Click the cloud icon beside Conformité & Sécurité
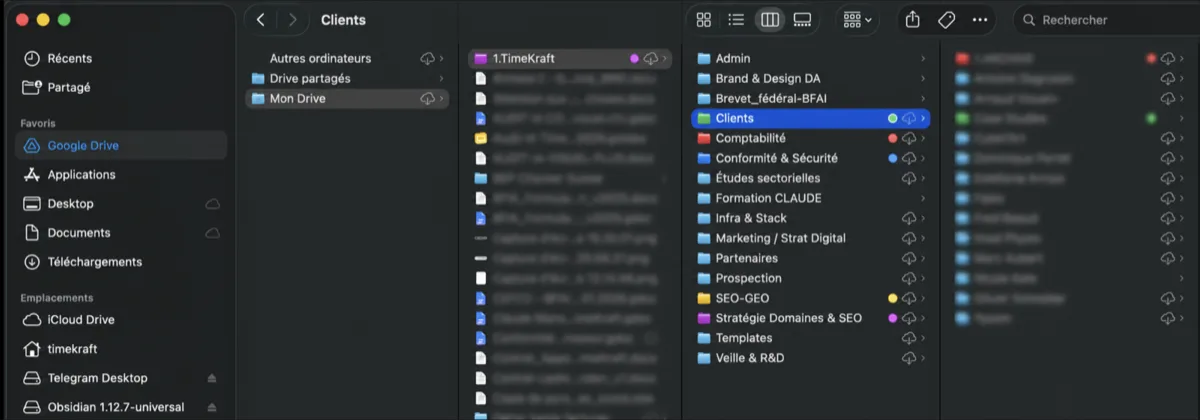 (x=909, y=159)
